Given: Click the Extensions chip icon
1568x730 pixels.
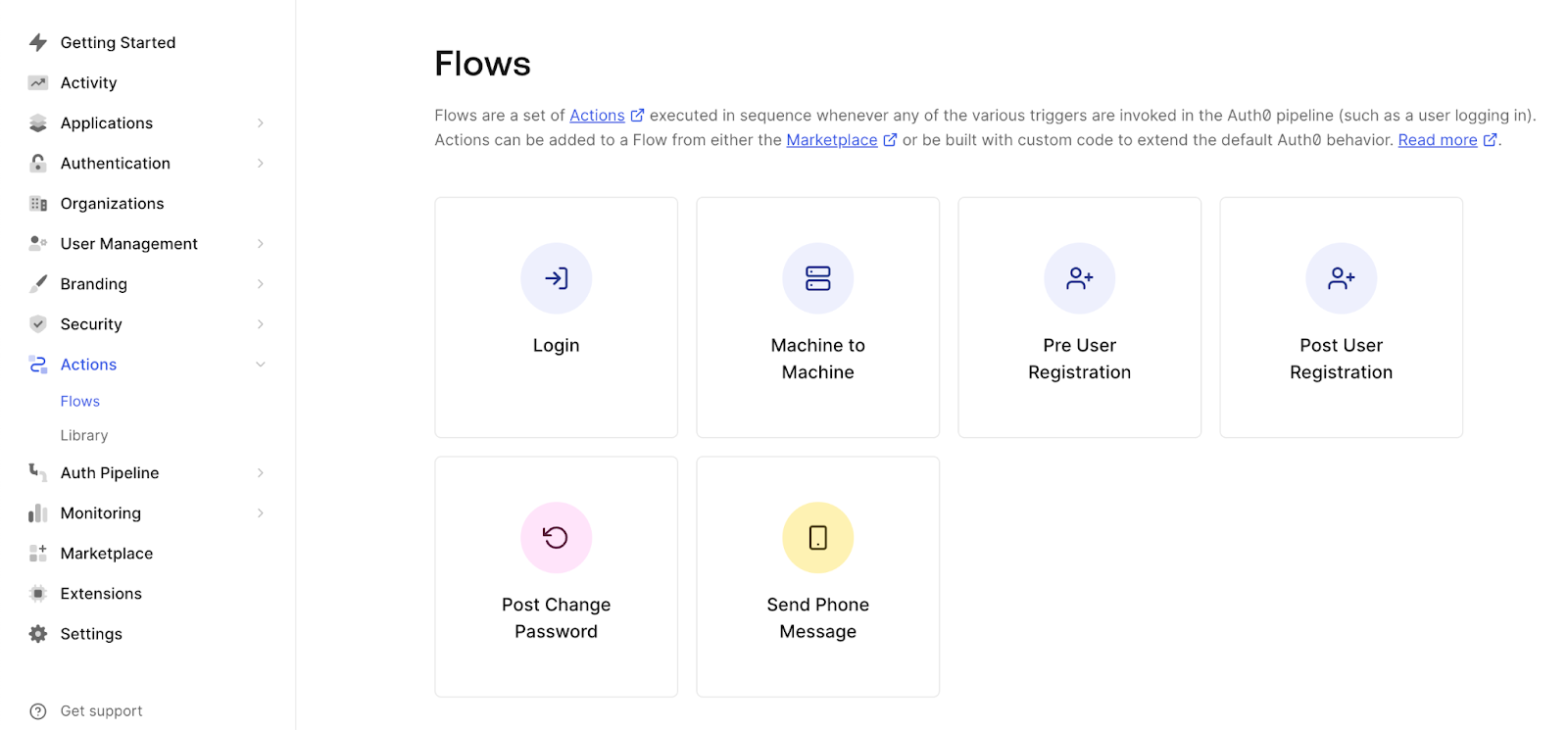Looking at the screenshot, I should [x=38, y=593].
